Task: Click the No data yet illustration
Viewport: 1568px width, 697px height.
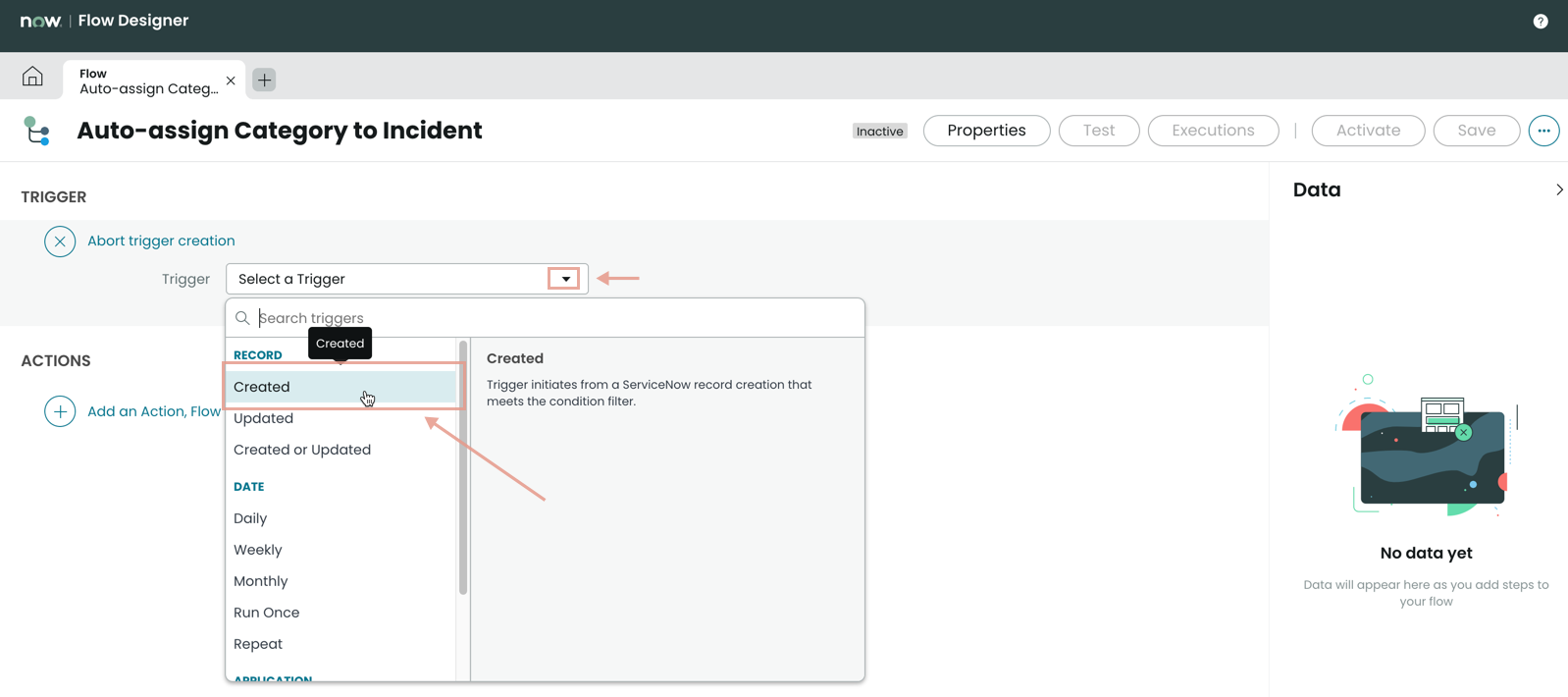Action: (x=1426, y=447)
